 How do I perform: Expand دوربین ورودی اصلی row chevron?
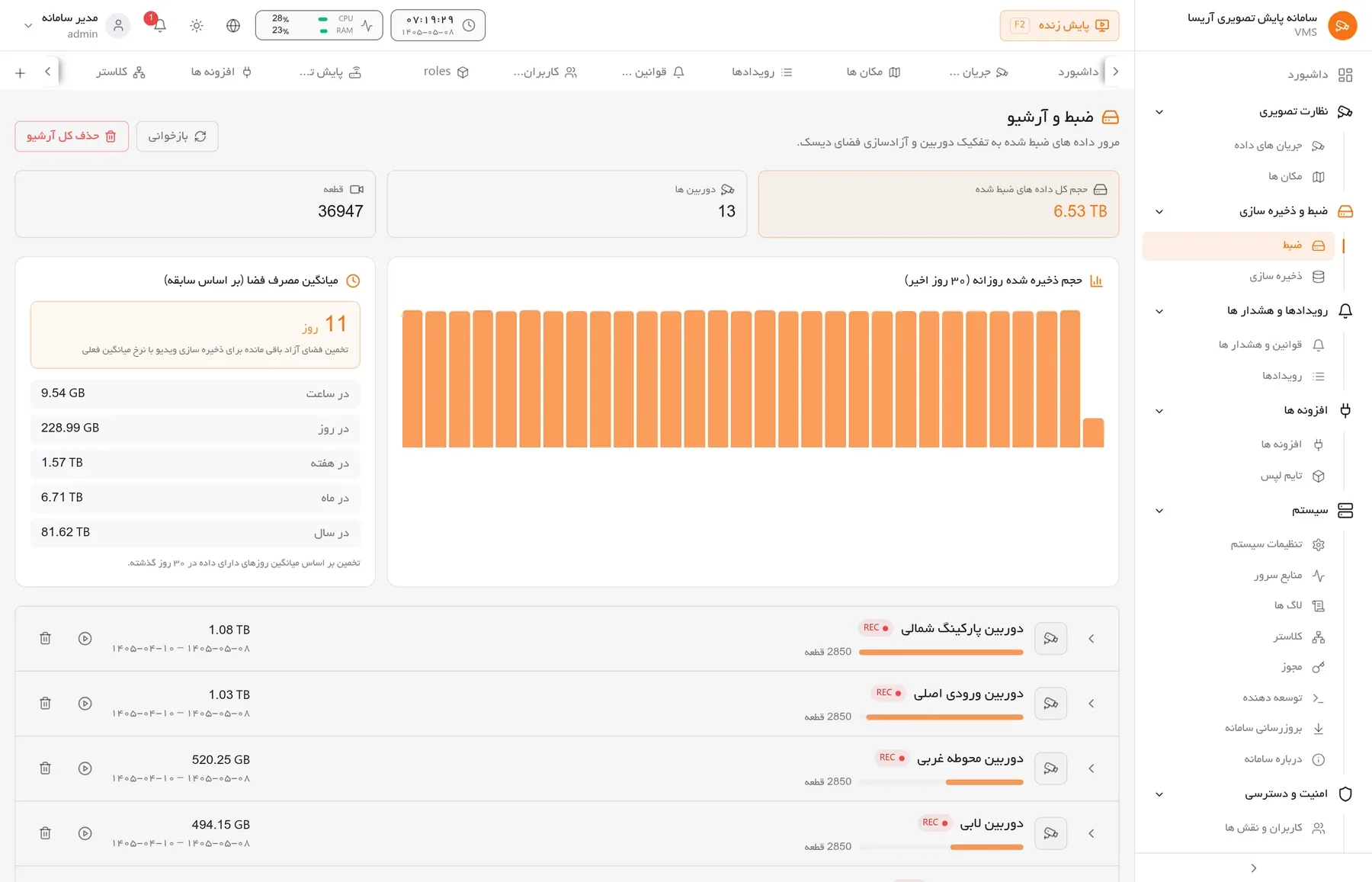coord(1092,704)
